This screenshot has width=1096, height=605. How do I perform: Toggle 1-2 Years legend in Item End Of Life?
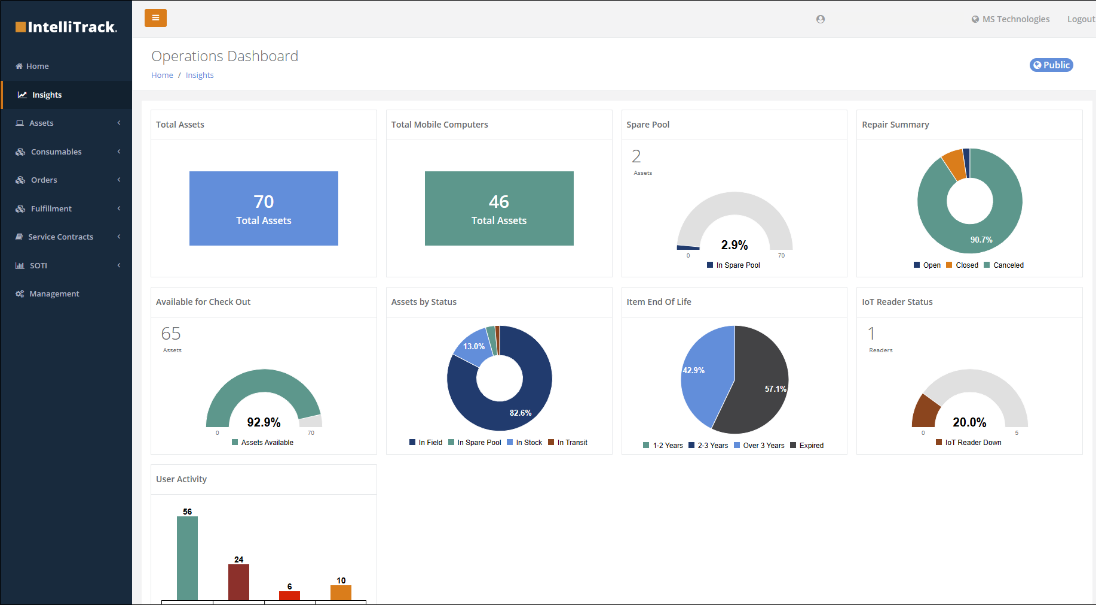[x=663, y=446]
